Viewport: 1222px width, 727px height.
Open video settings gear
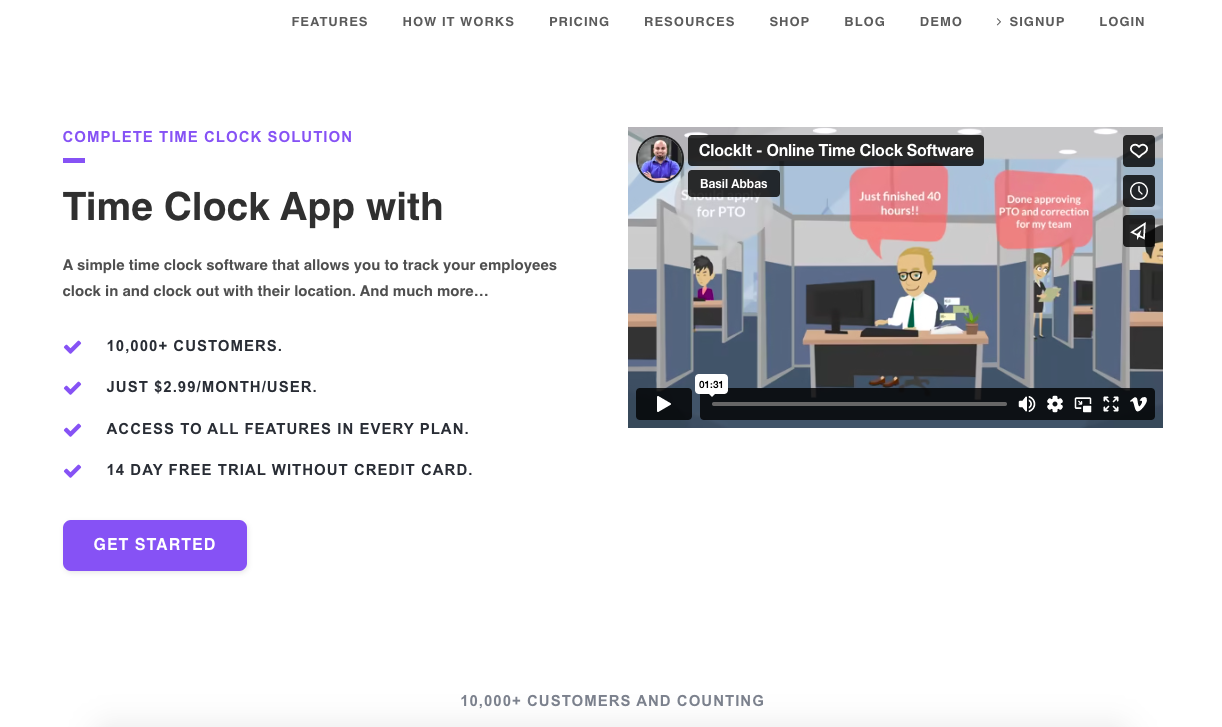1055,404
